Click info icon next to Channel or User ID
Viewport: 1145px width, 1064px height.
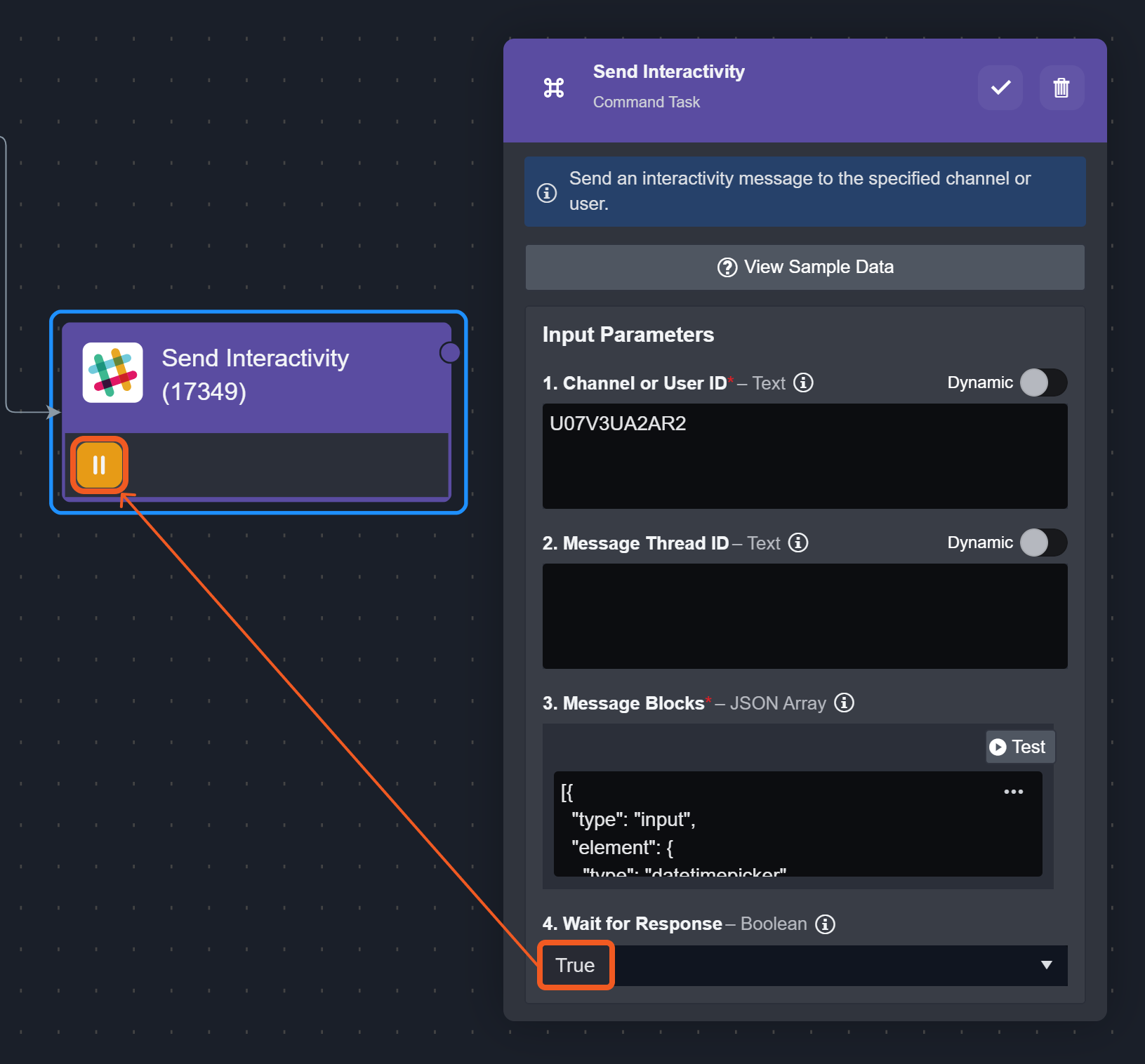pyautogui.click(x=803, y=383)
